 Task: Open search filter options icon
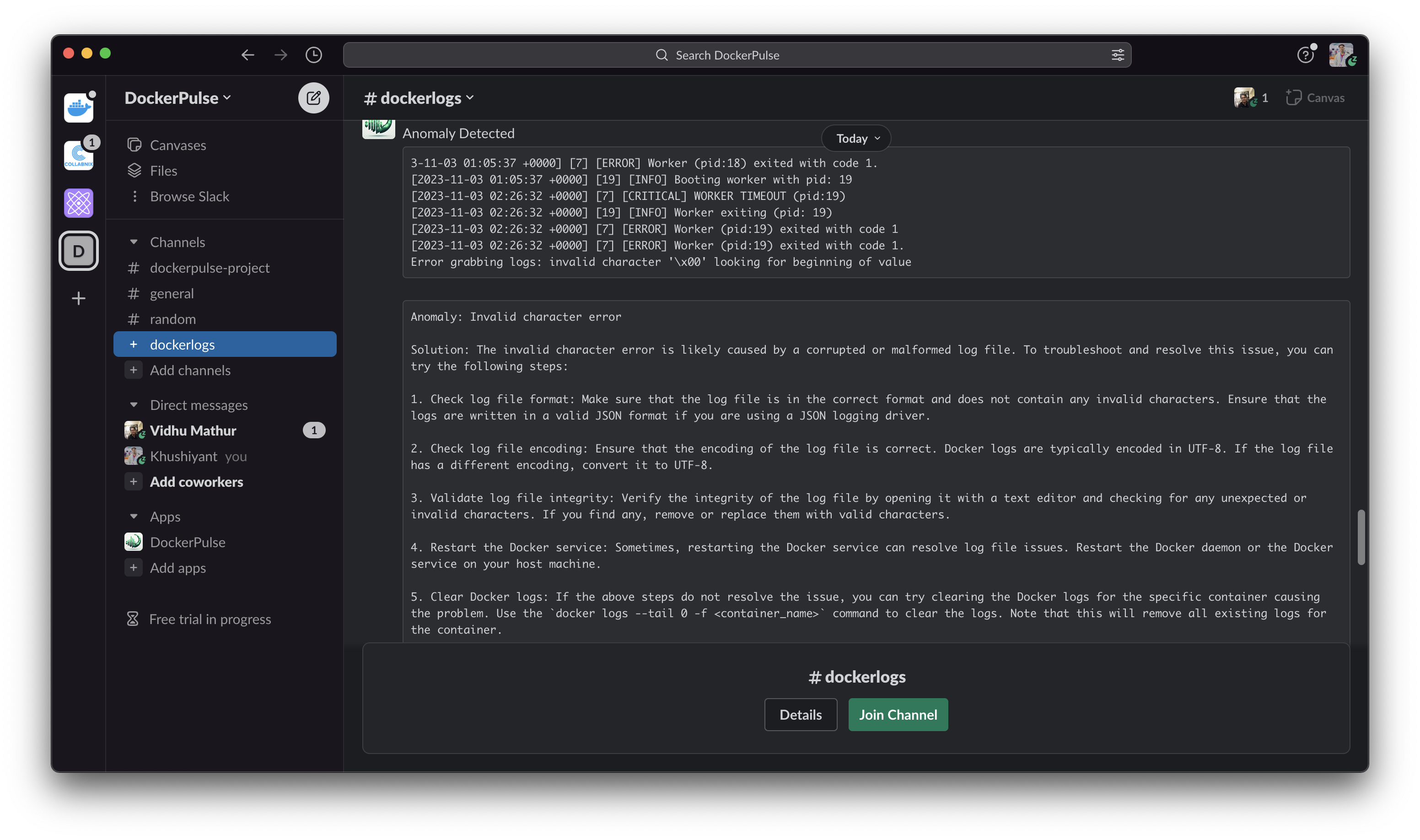coord(1117,55)
